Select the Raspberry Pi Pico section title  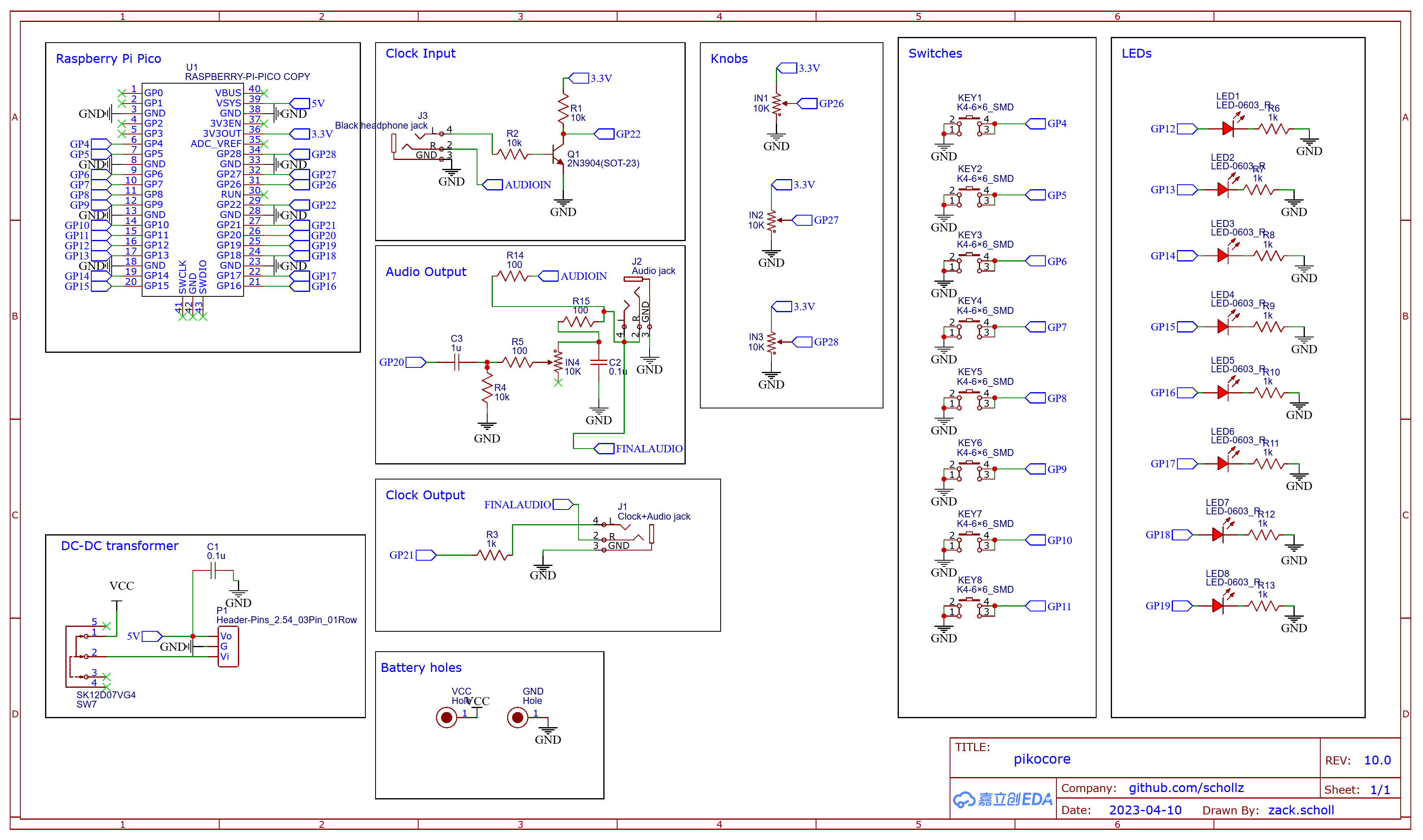click(x=109, y=59)
